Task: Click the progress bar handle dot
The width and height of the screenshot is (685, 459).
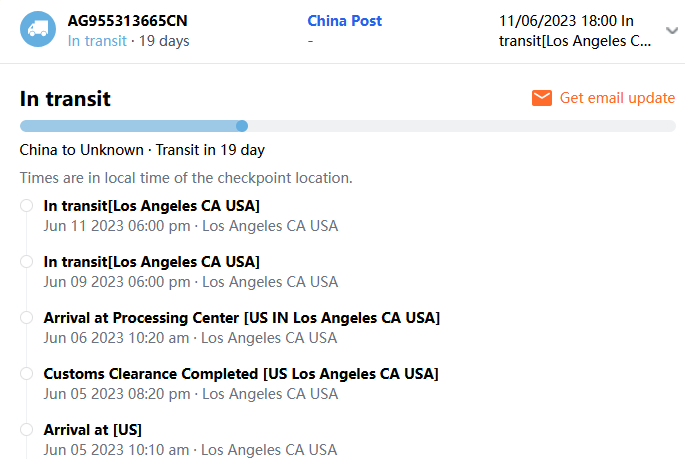Action: (x=242, y=126)
